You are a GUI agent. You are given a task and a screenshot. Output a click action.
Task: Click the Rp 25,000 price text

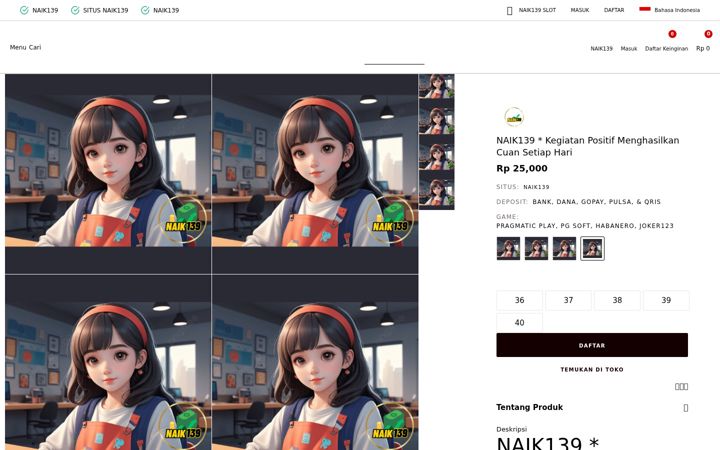[x=522, y=169]
